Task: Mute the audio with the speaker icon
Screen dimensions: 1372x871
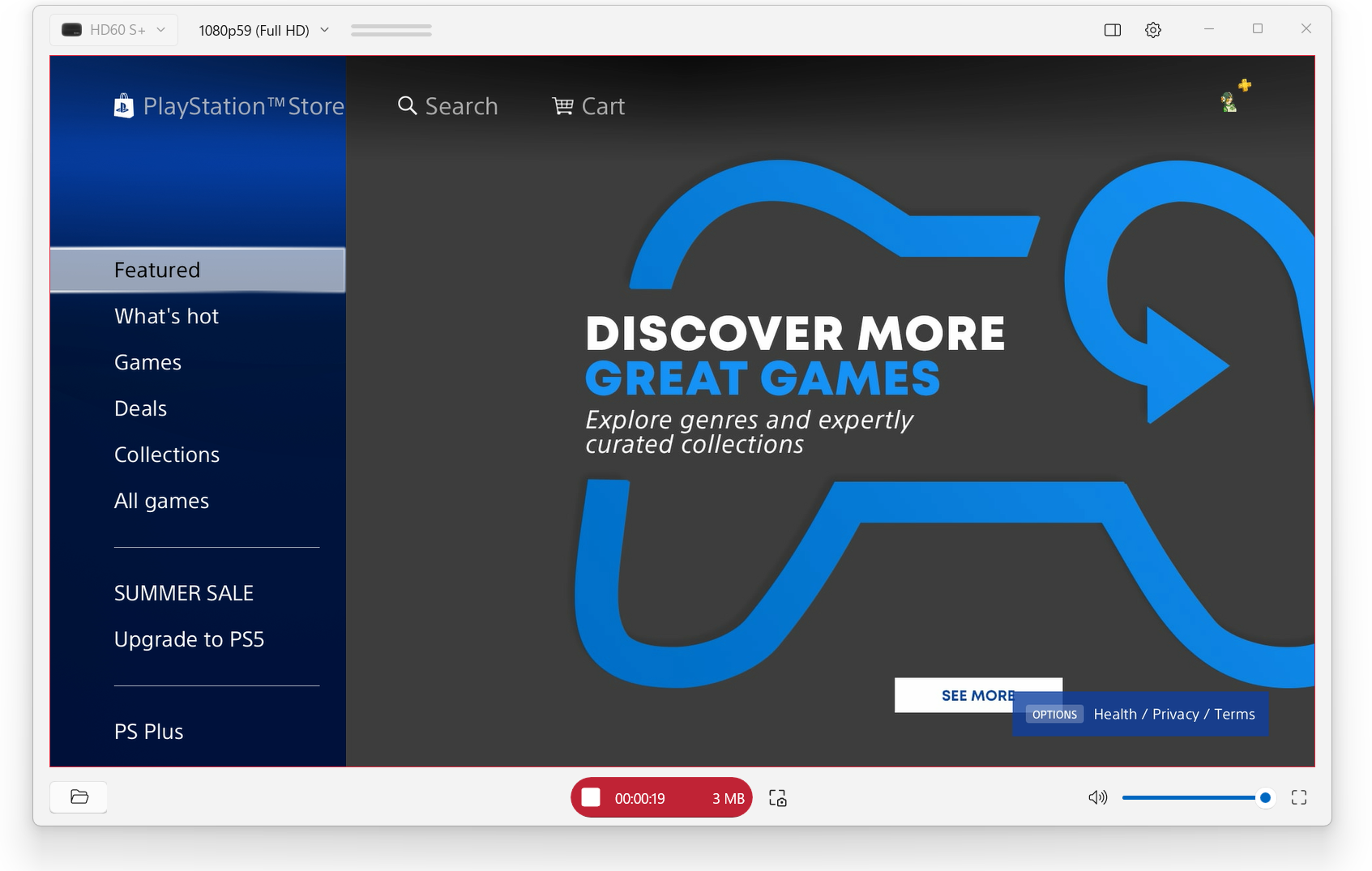Action: click(1097, 797)
